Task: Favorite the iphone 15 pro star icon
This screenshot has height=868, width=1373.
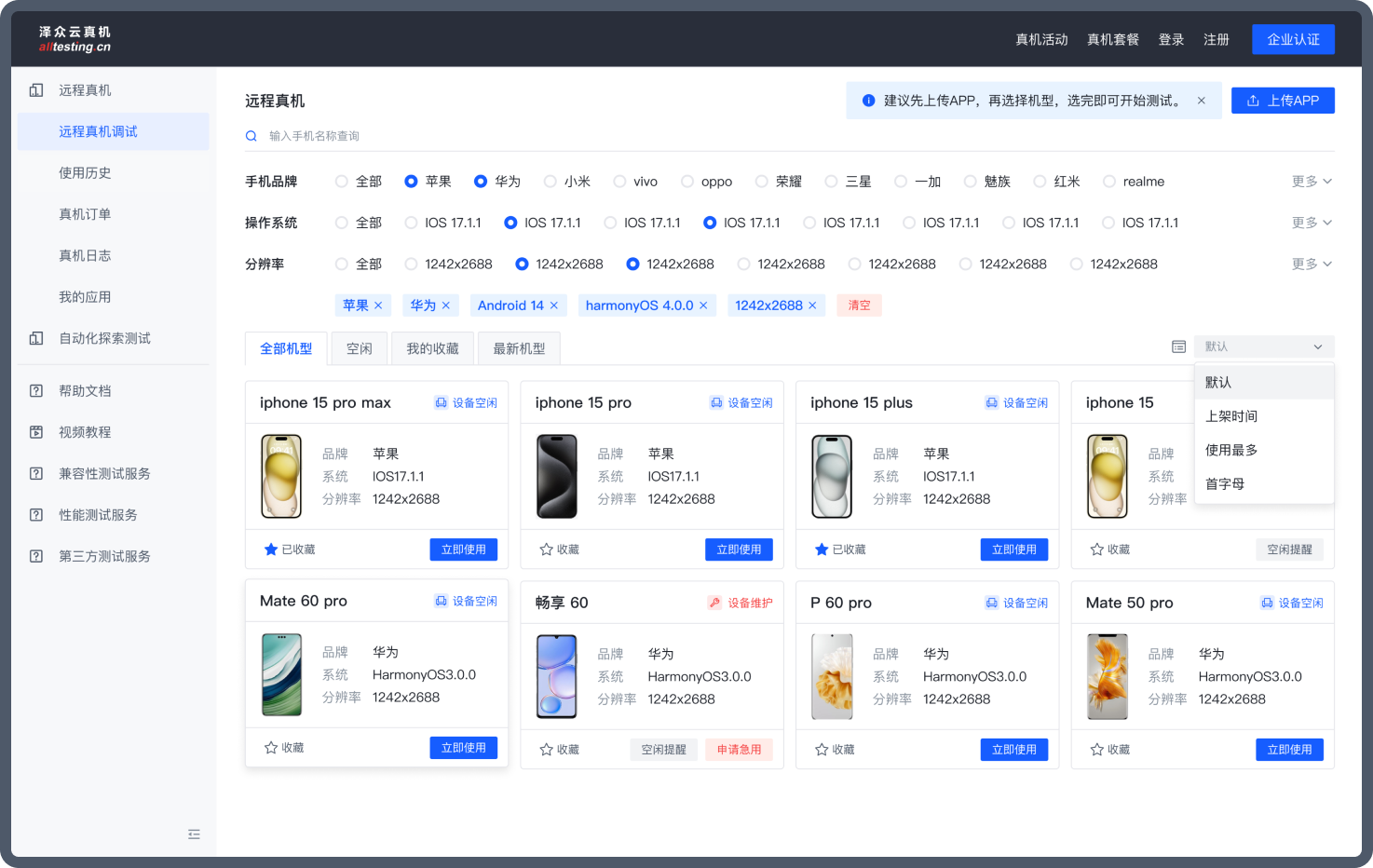Action: tap(547, 549)
